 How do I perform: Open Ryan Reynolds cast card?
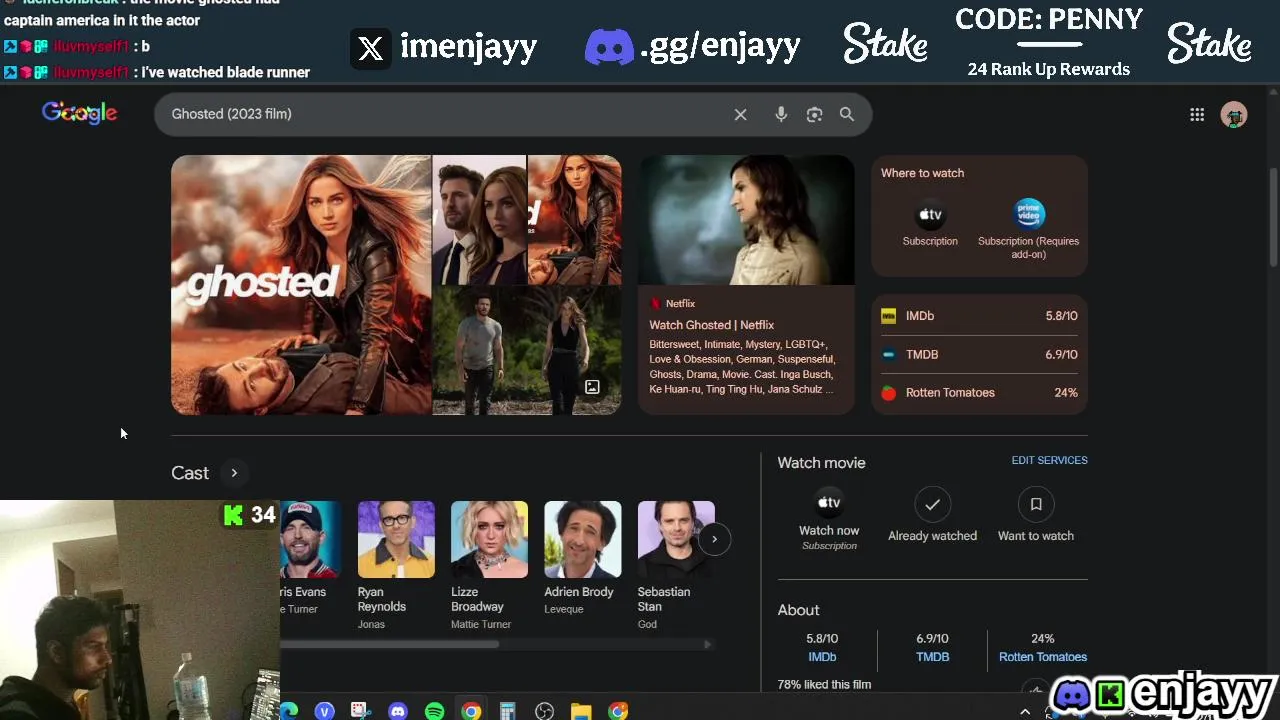[396, 565]
